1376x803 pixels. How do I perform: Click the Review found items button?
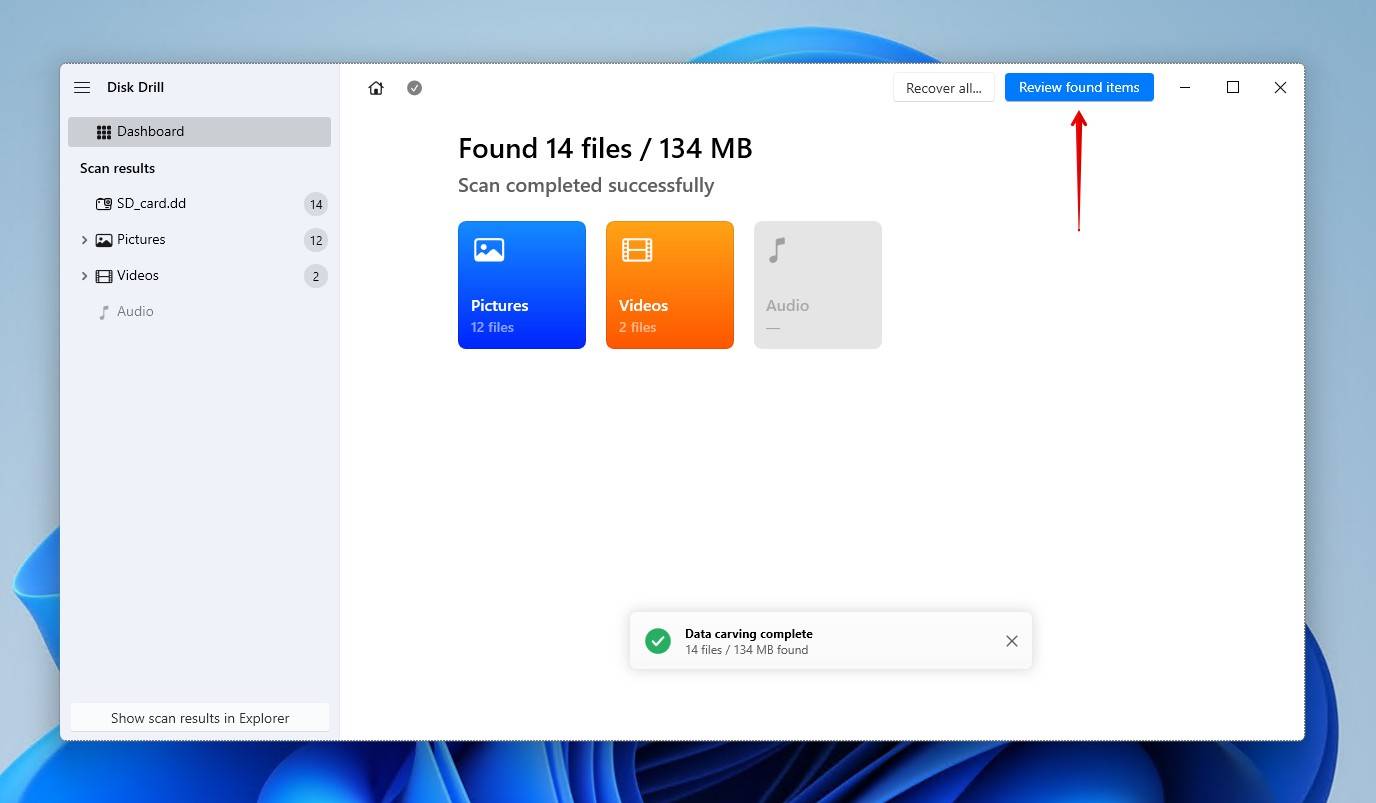click(x=1079, y=87)
